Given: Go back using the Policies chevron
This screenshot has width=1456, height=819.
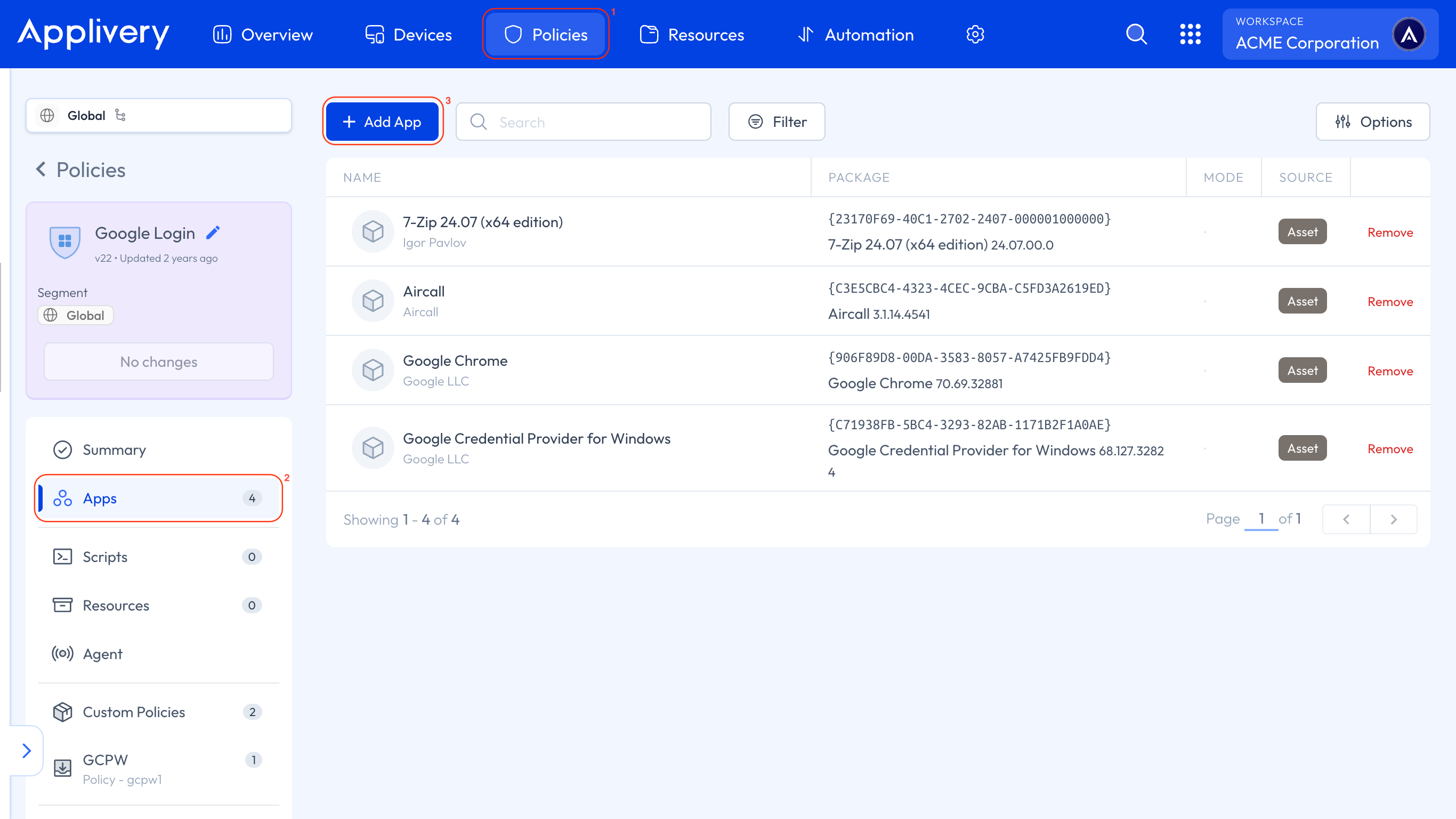Looking at the screenshot, I should point(41,169).
